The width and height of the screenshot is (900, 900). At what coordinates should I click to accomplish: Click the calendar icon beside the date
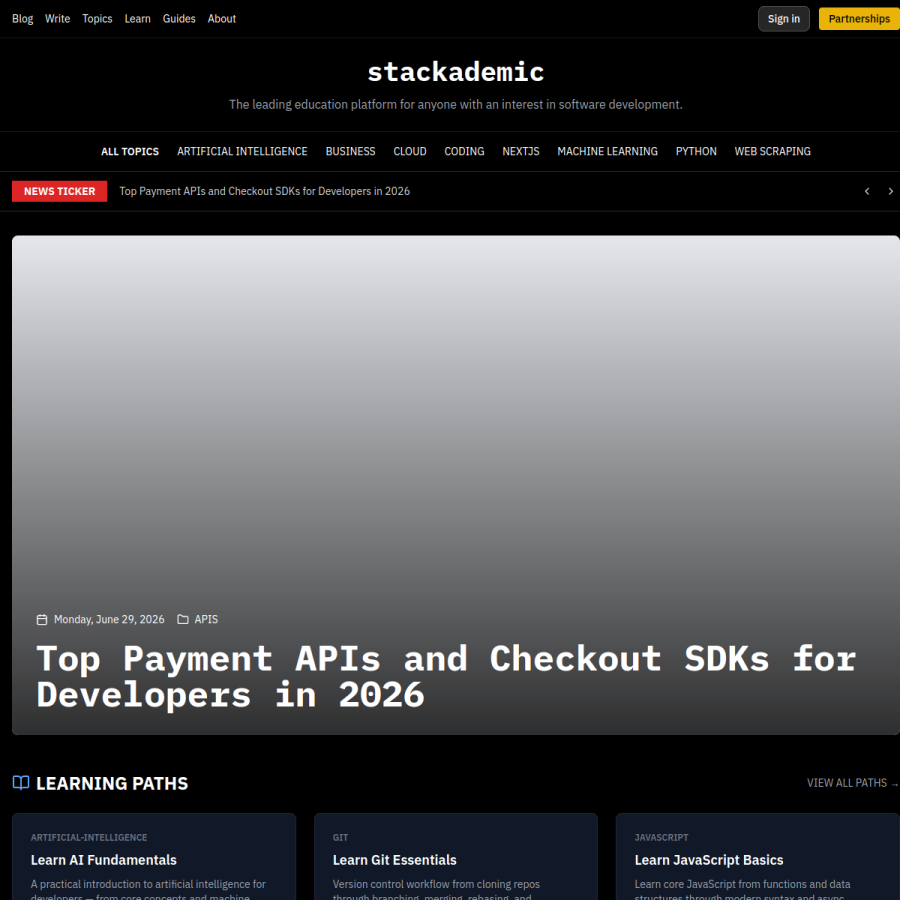(42, 619)
